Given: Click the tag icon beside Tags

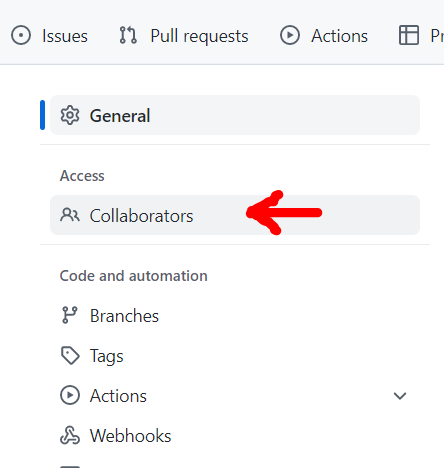Looking at the screenshot, I should (x=70, y=356).
